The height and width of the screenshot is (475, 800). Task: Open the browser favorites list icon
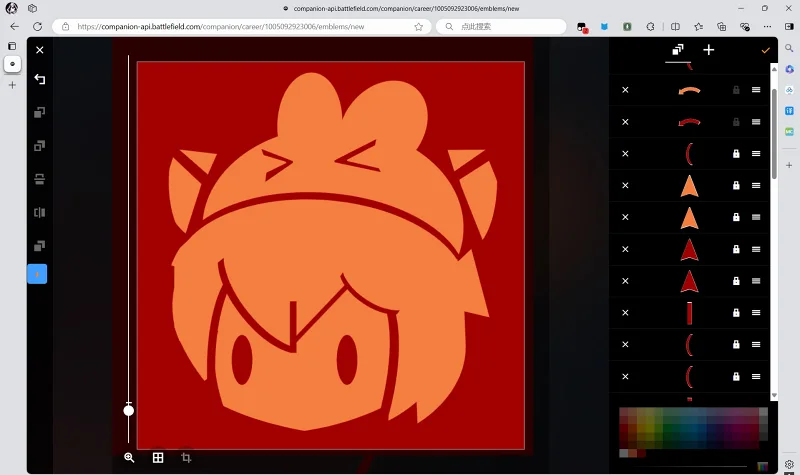click(x=698, y=27)
